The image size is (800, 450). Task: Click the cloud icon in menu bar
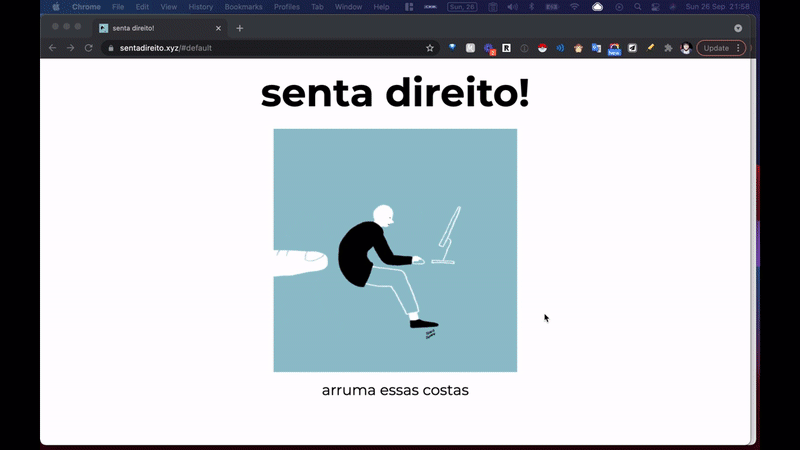pos(597,7)
